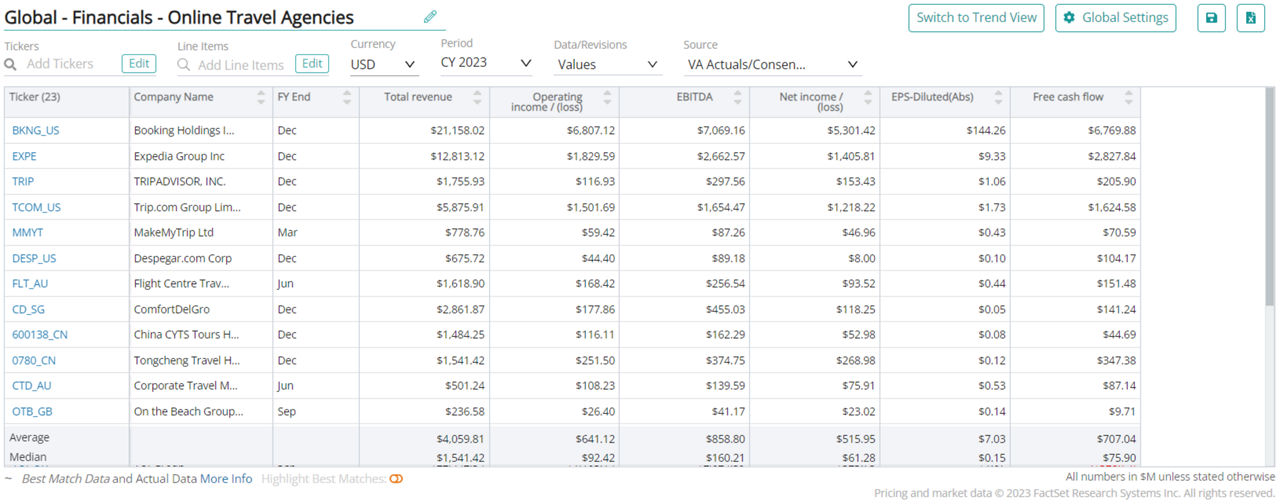Open the Currency USD dropdown
This screenshot has height=504, width=1280.
pyautogui.click(x=384, y=64)
